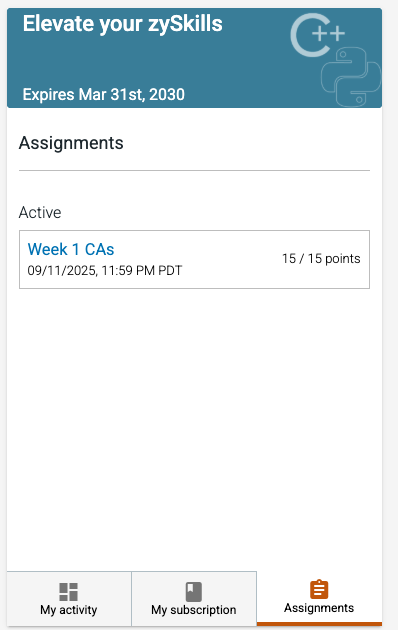This screenshot has height=630, width=398.
Task: Click the orange underline below Assignments tab
Action: 319,624
